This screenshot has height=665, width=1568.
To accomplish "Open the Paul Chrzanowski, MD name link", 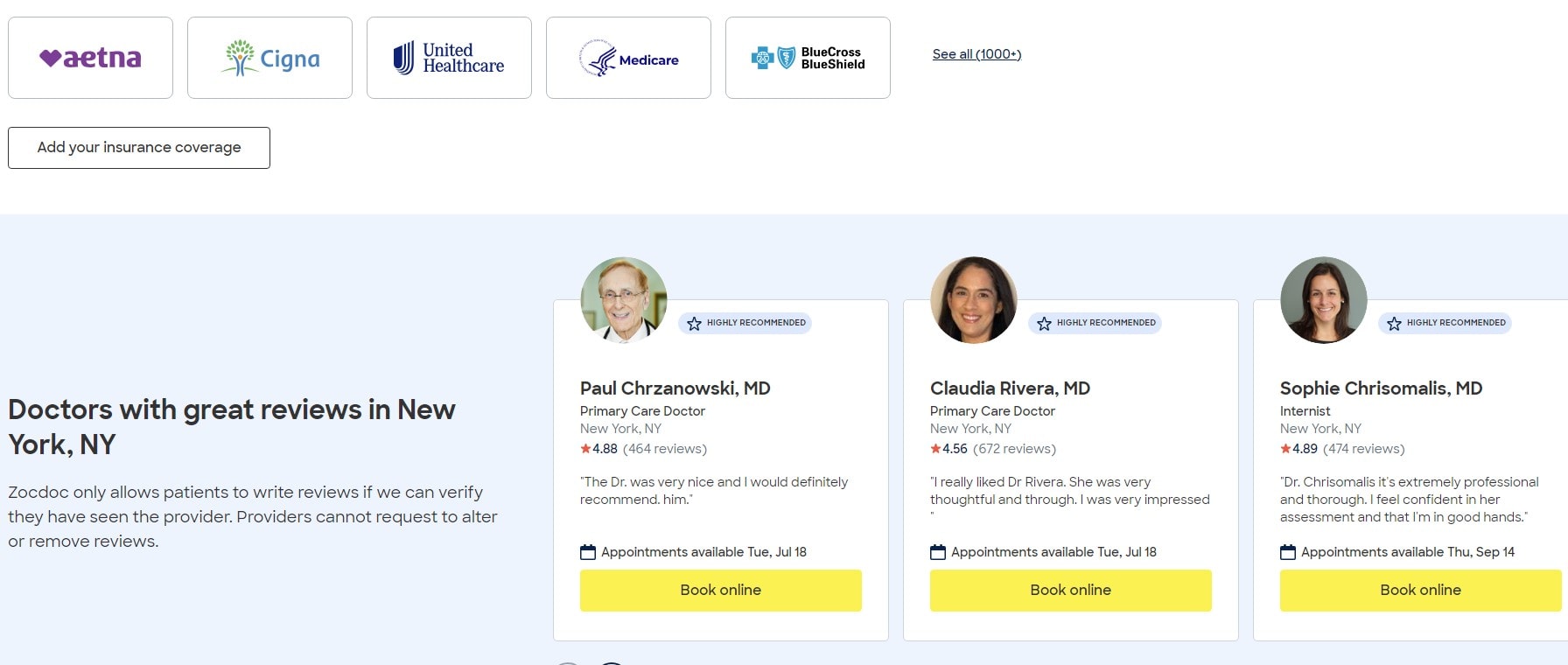I will point(675,388).
